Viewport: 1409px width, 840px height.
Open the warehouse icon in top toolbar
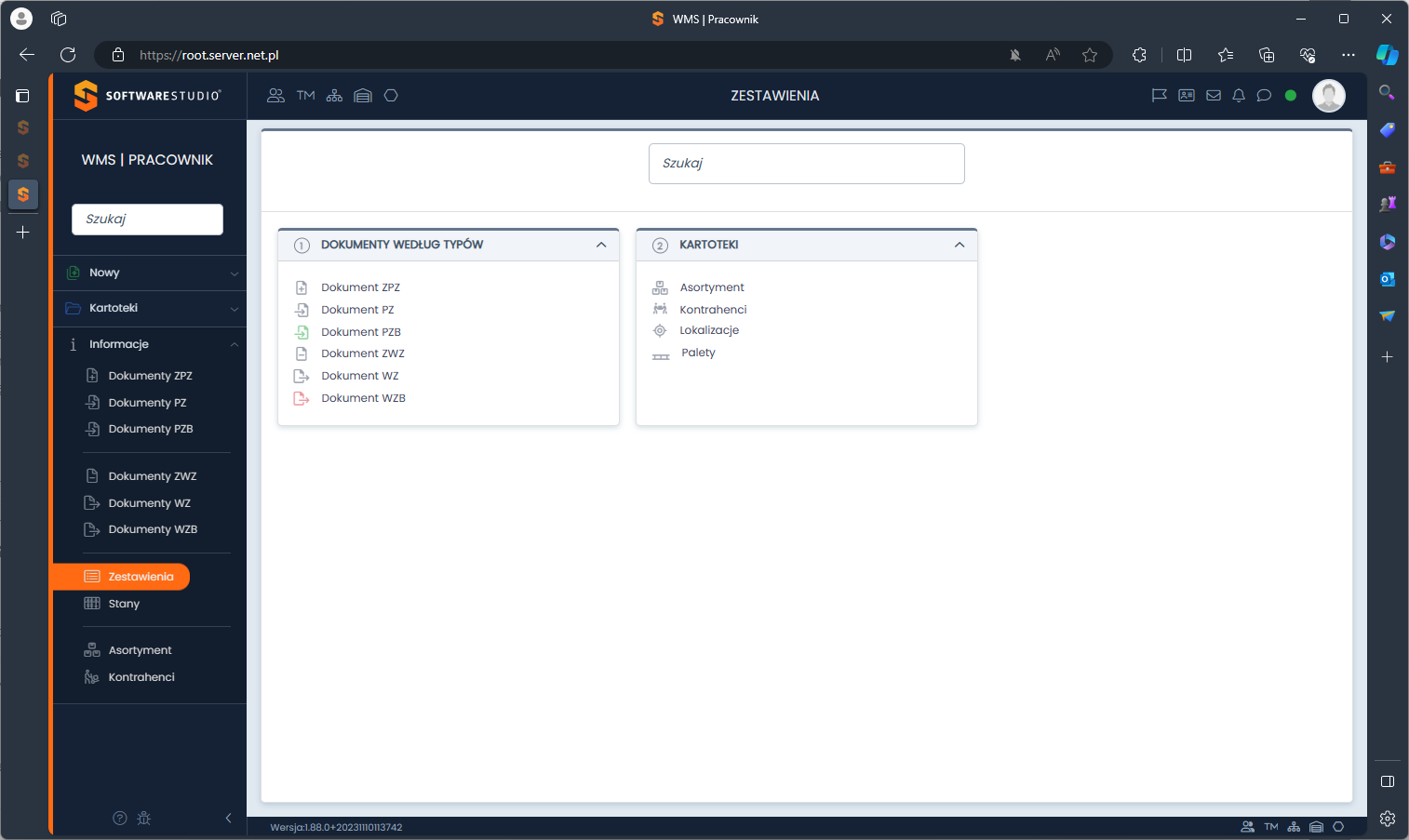(x=363, y=96)
